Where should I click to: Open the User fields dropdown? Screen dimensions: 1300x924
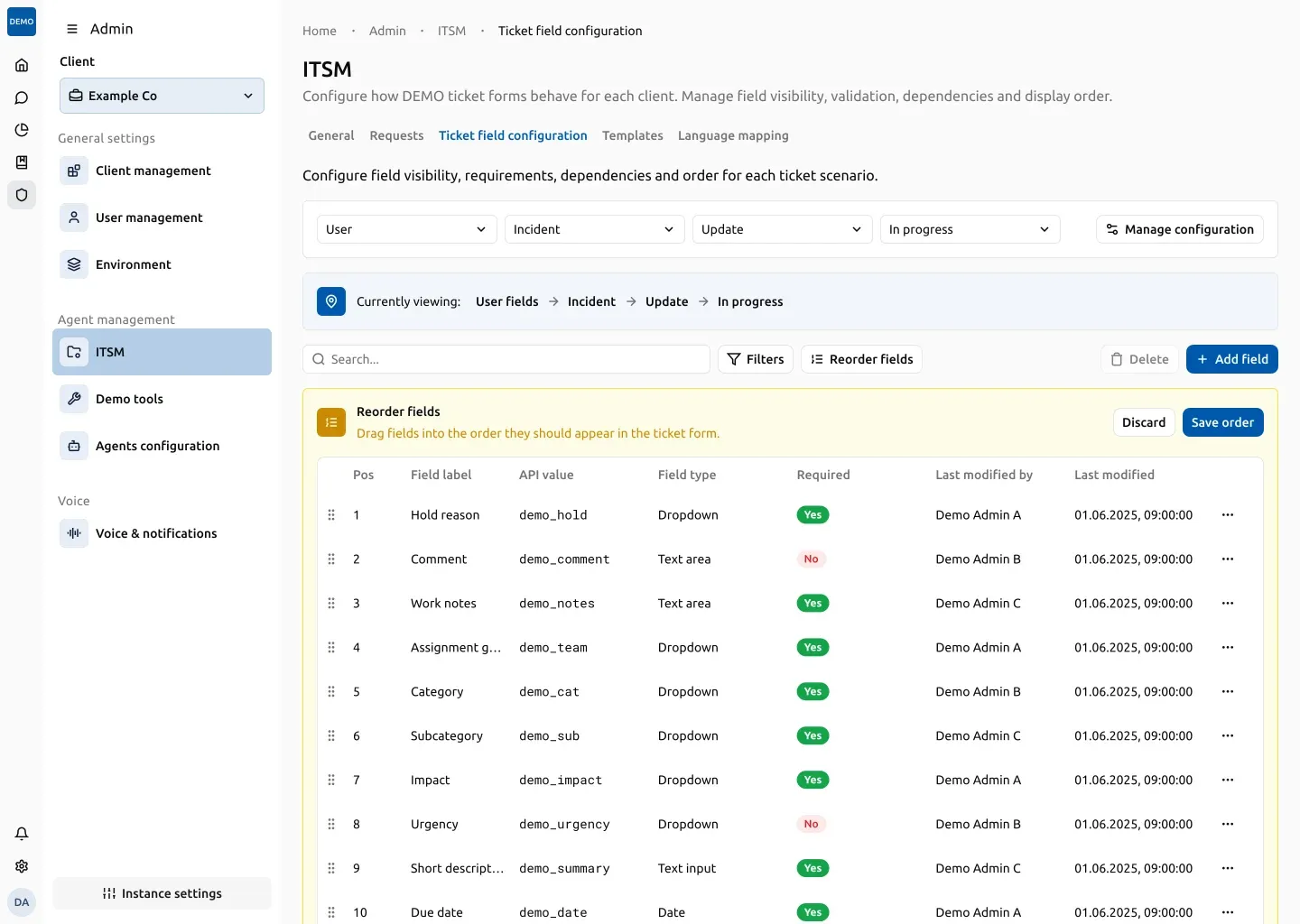point(407,229)
